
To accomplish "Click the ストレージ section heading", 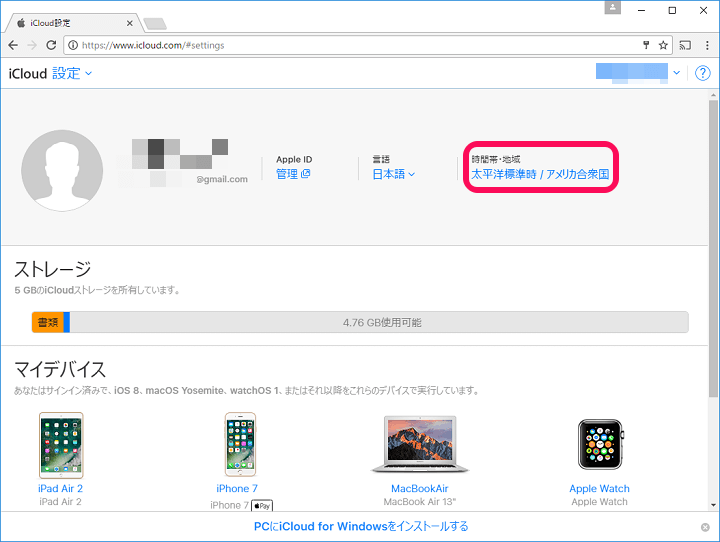I will [x=52, y=269].
